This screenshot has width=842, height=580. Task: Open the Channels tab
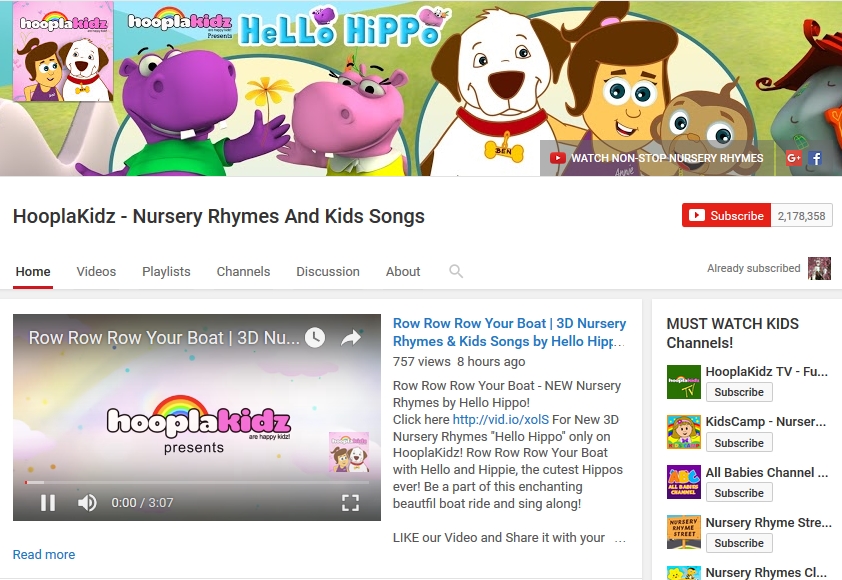click(x=243, y=271)
